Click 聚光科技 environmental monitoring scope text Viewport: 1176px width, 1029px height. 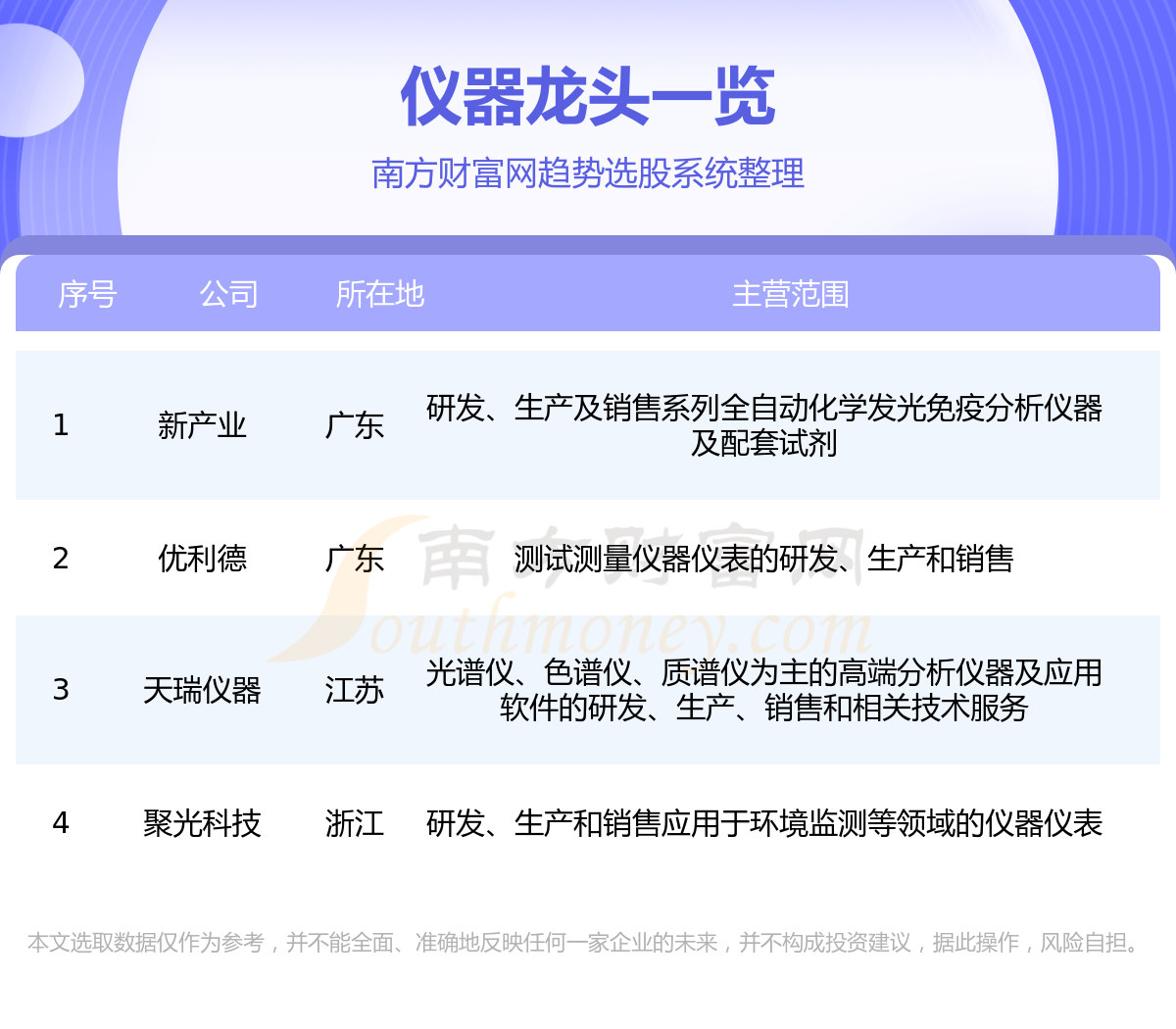764,823
